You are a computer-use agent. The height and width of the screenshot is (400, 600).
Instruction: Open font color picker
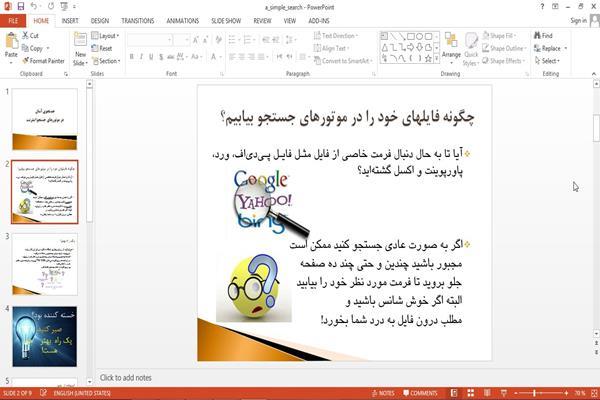(x=216, y=57)
